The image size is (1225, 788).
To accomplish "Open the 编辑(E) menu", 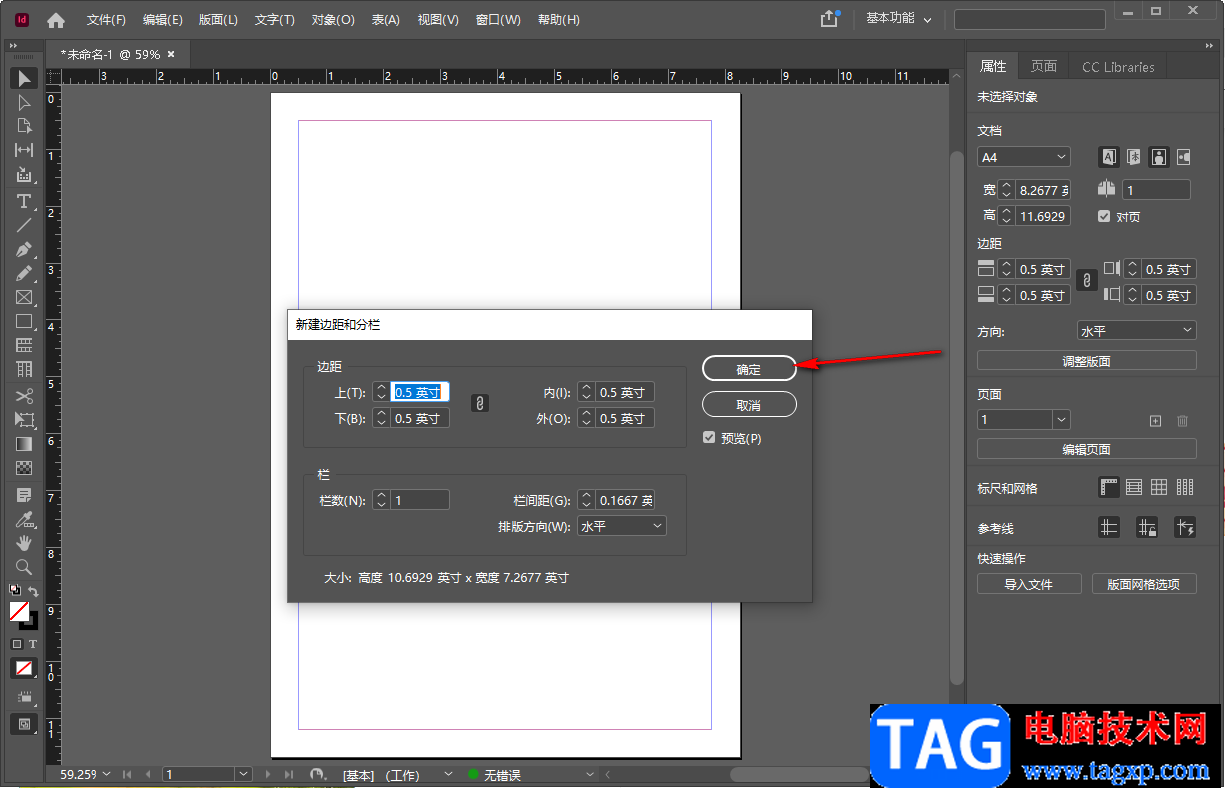I will (x=162, y=20).
